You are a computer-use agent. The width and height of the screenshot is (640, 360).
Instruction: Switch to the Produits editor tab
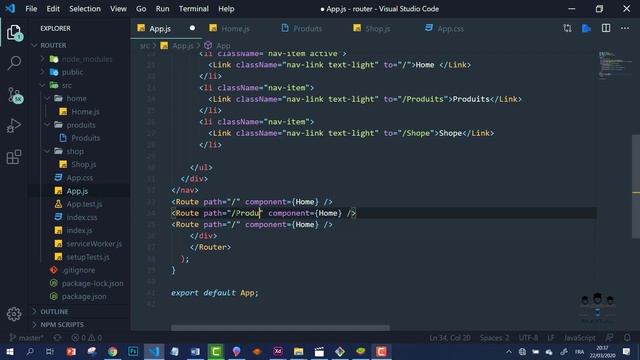pos(307,29)
